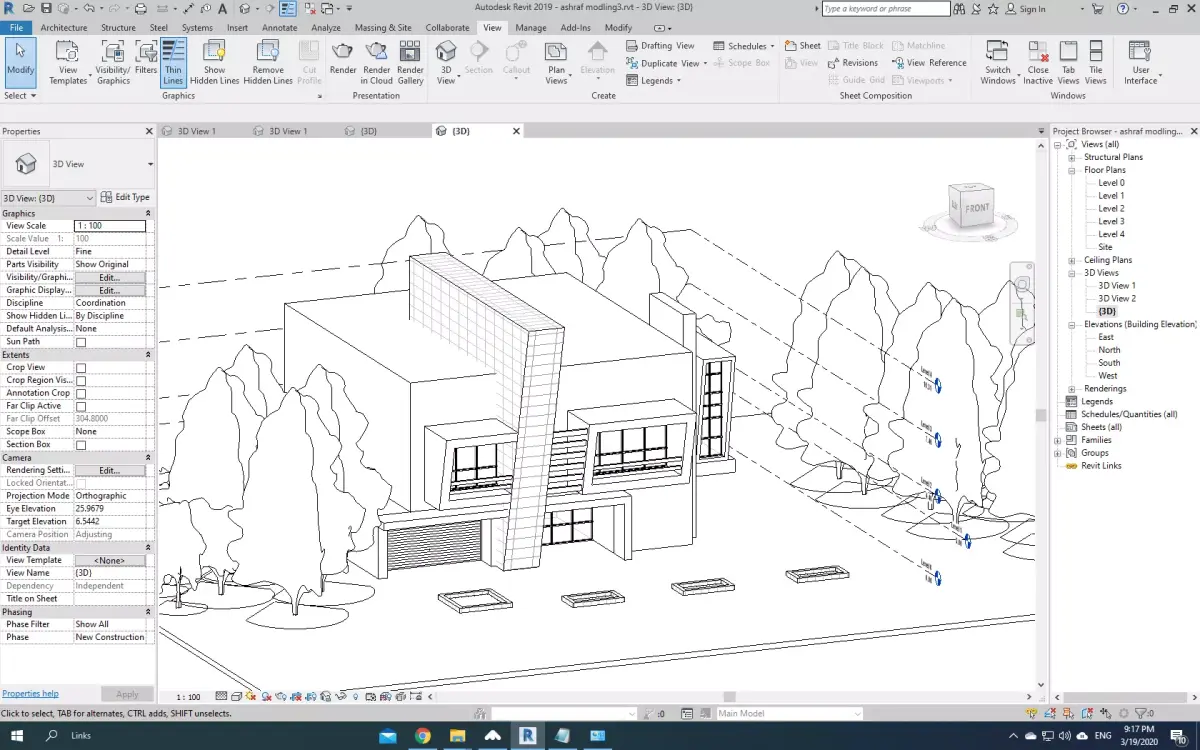Click the Thin Lines tool
This screenshot has width=1200, height=750.
tap(173, 63)
